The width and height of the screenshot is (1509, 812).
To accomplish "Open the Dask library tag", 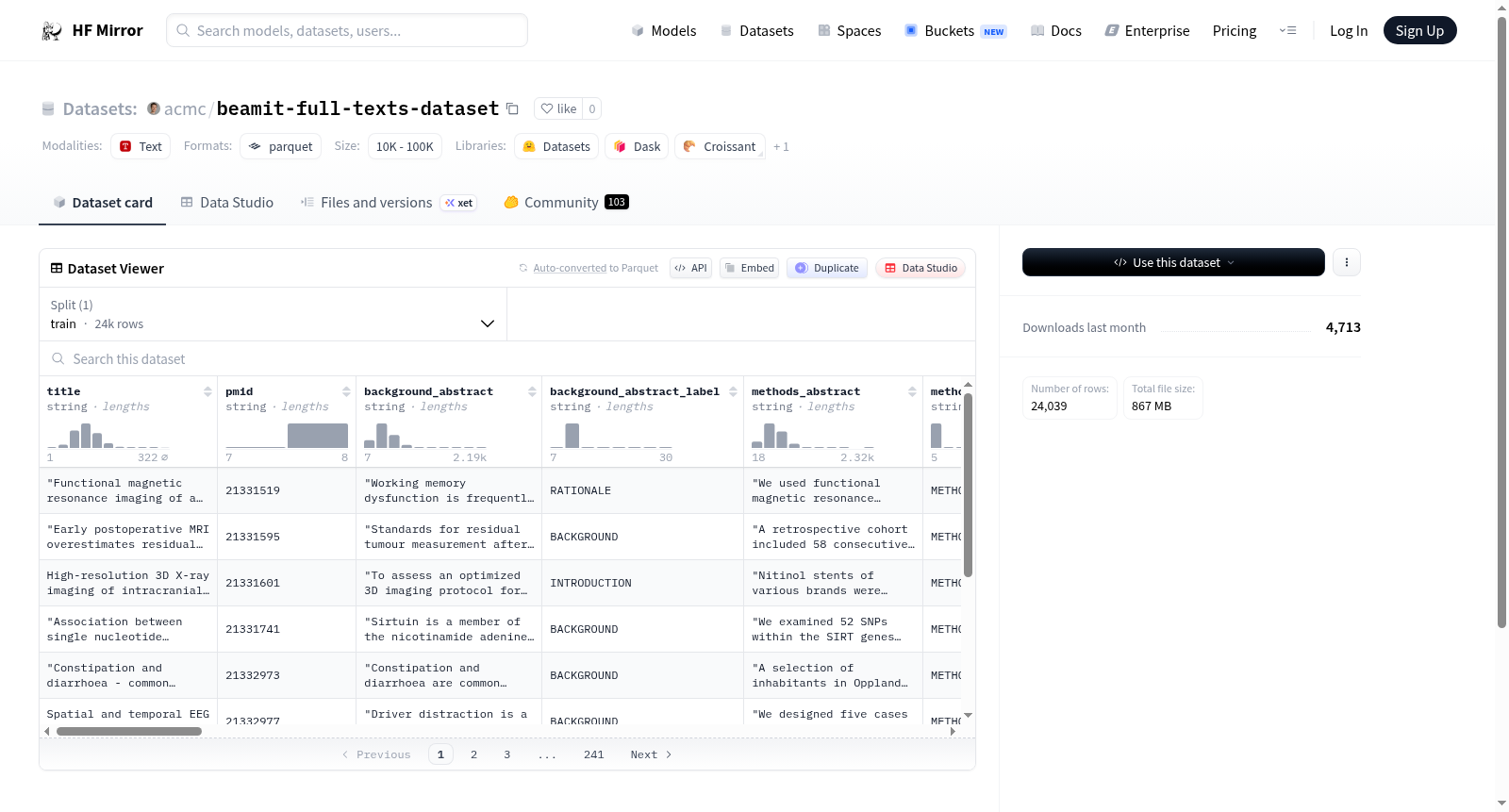I will pos(637,146).
